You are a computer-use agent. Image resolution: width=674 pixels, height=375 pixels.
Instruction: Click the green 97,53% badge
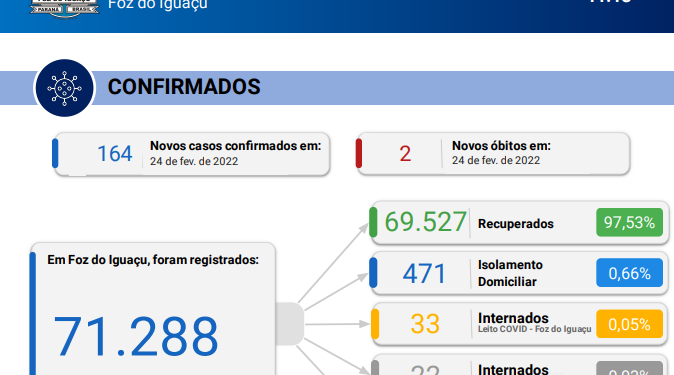point(629,223)
